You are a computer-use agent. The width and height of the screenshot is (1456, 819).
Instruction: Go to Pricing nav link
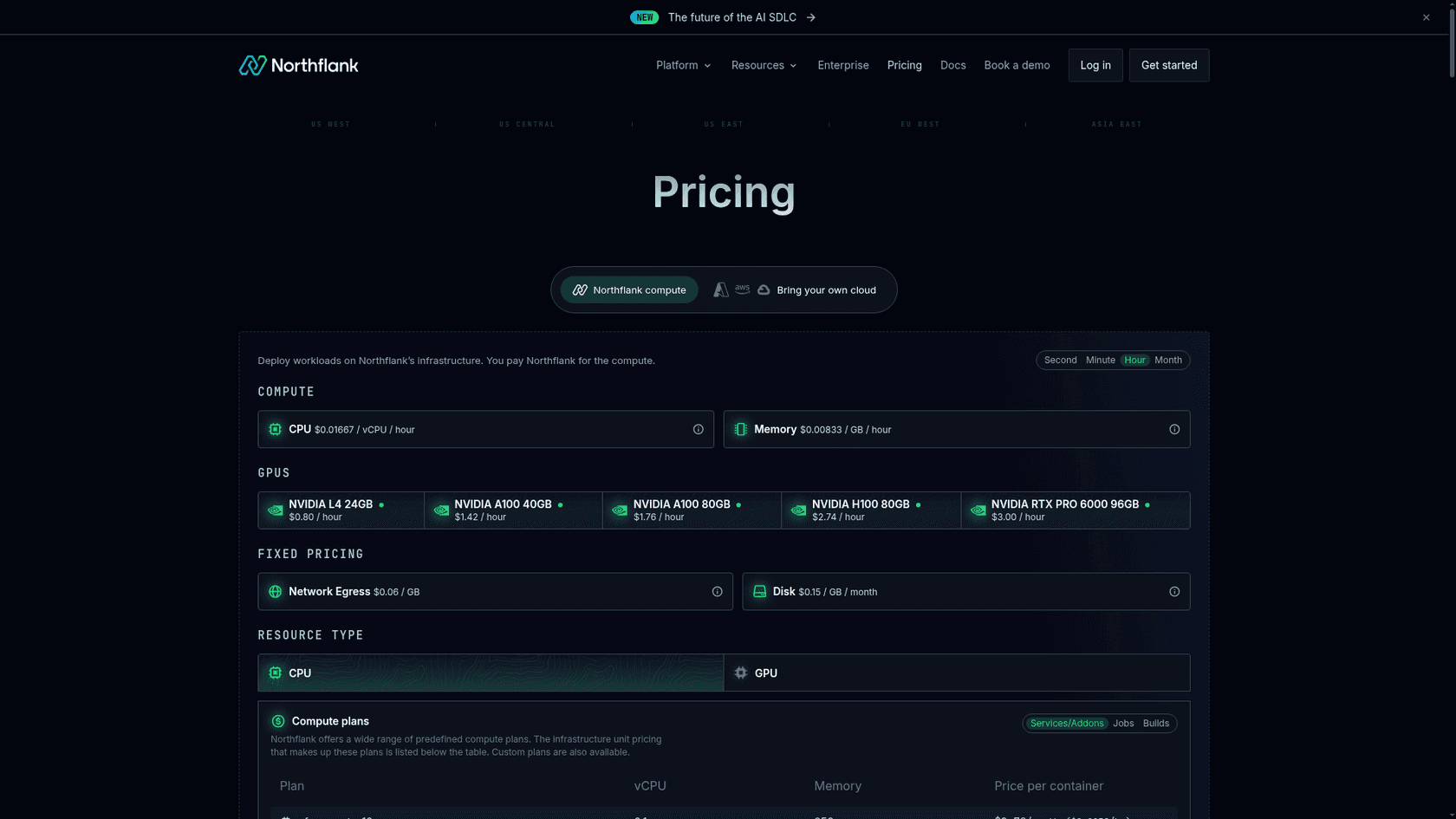coord(905,65)
